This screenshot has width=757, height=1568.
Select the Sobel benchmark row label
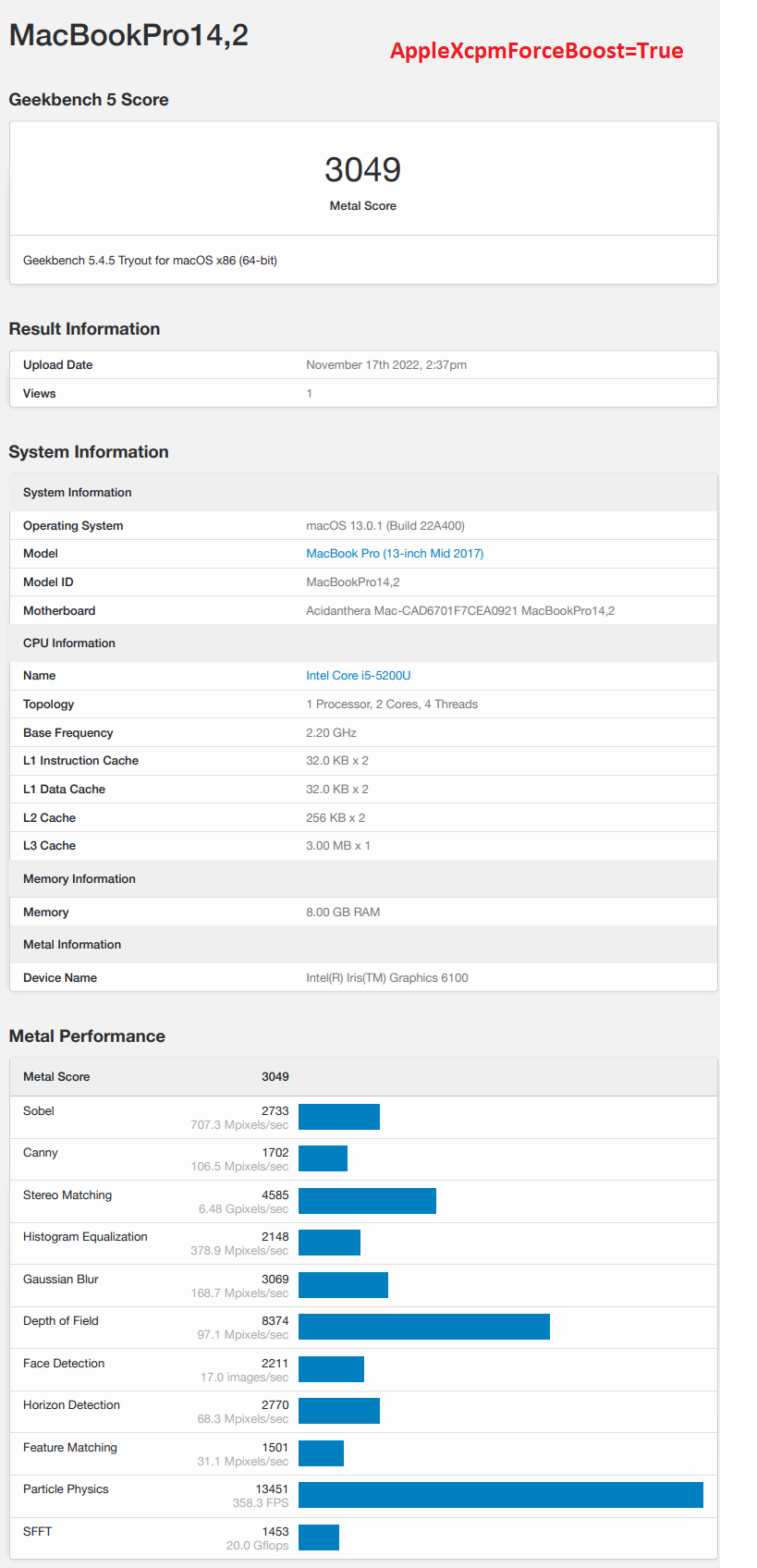pyautogui.click(x=39, y=1110)
